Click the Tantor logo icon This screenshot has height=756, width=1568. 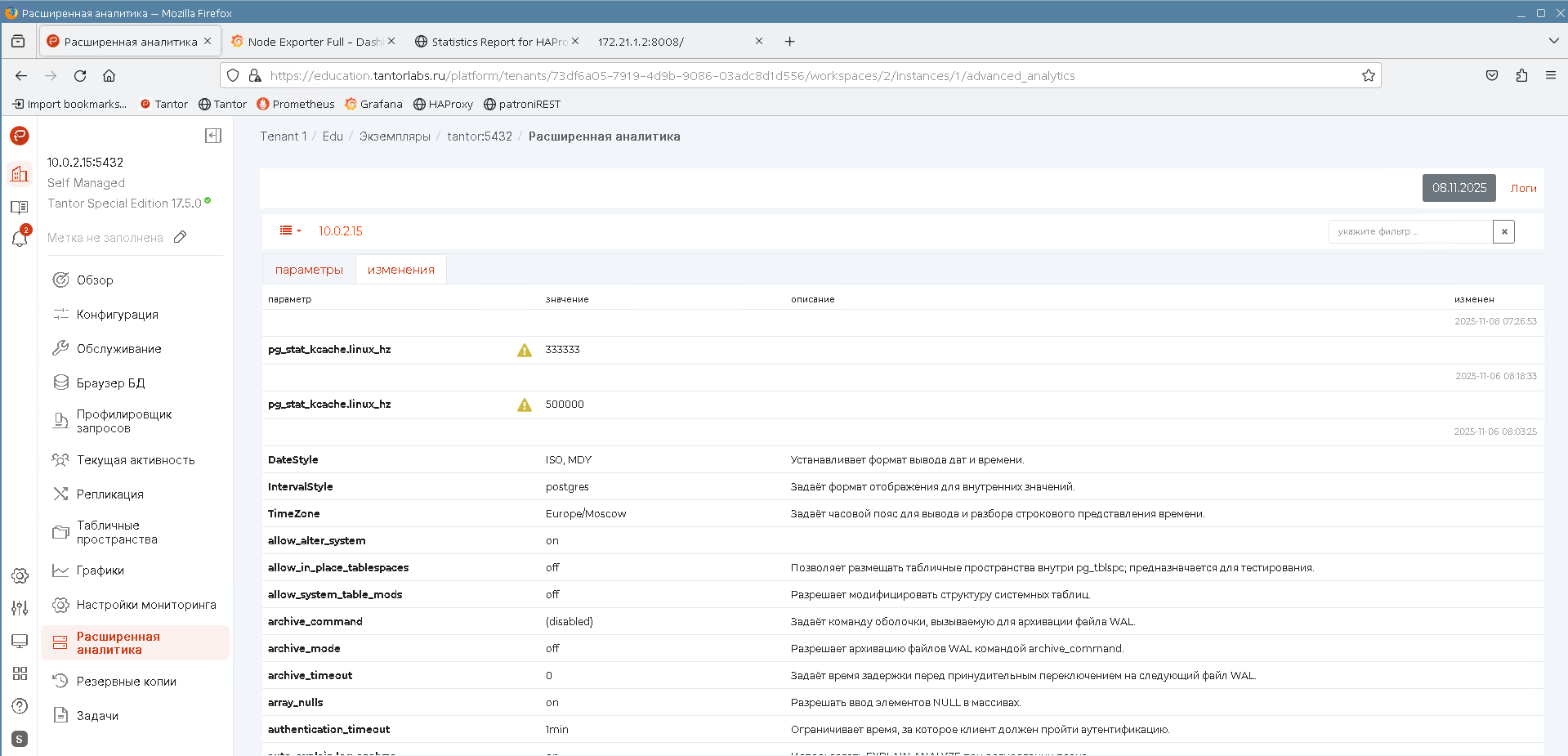pos(20,136)
